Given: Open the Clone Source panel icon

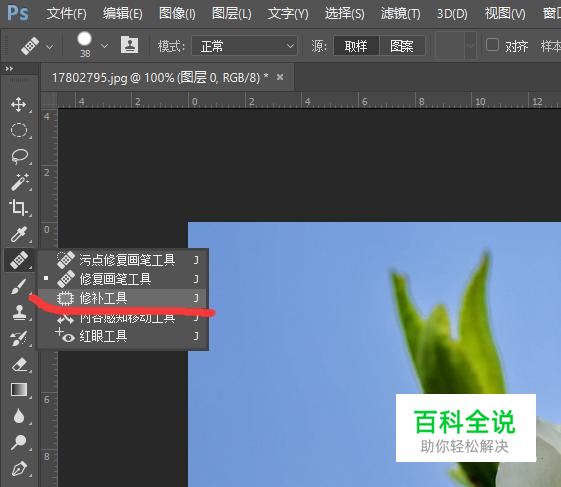Looking at the screenshot, I should tap(130, 45).
